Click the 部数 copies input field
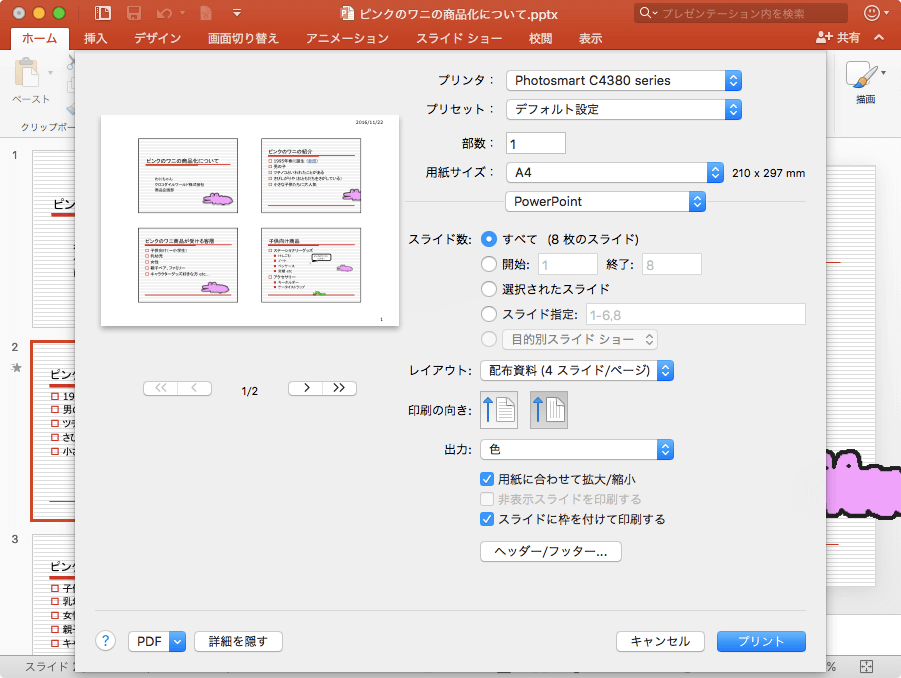 tap(536, 143)
